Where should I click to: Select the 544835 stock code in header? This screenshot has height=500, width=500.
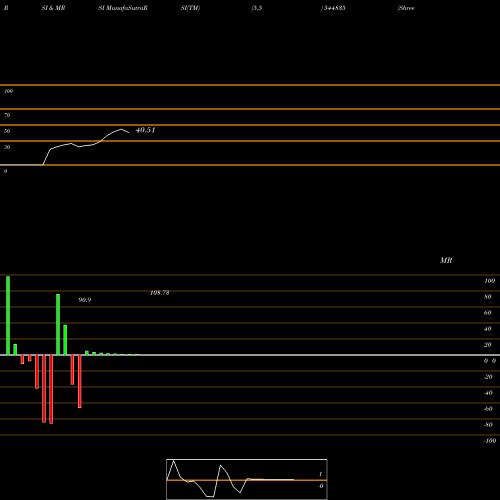click(x=334, y=8)
